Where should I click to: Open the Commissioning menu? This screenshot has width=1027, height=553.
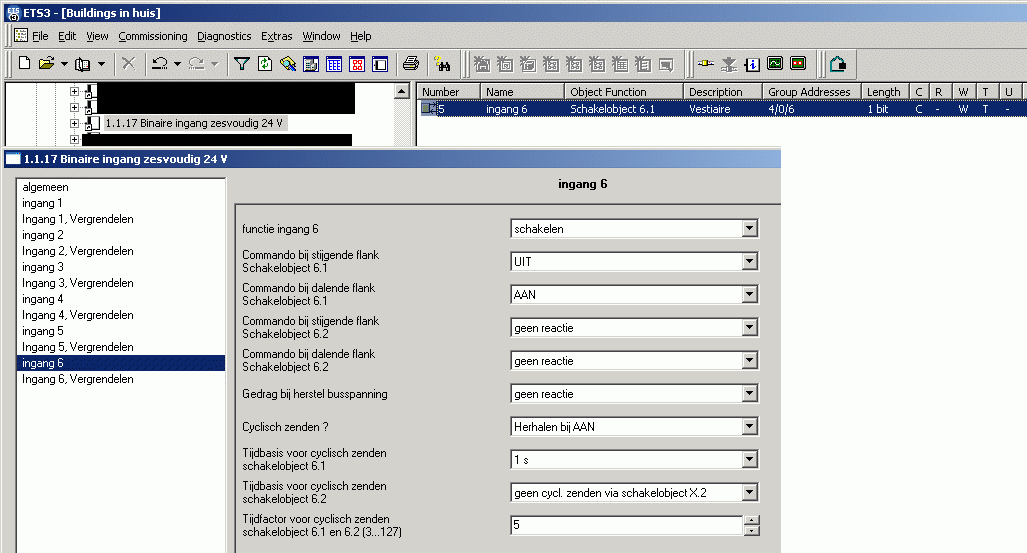pyautogui.click(x=153, y=36)
